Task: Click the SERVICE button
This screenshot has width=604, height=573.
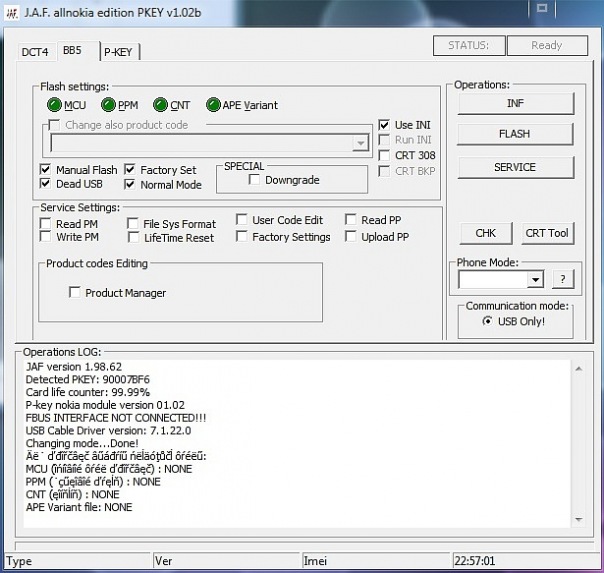Action: pyautogui.click(x=515, y=167)
